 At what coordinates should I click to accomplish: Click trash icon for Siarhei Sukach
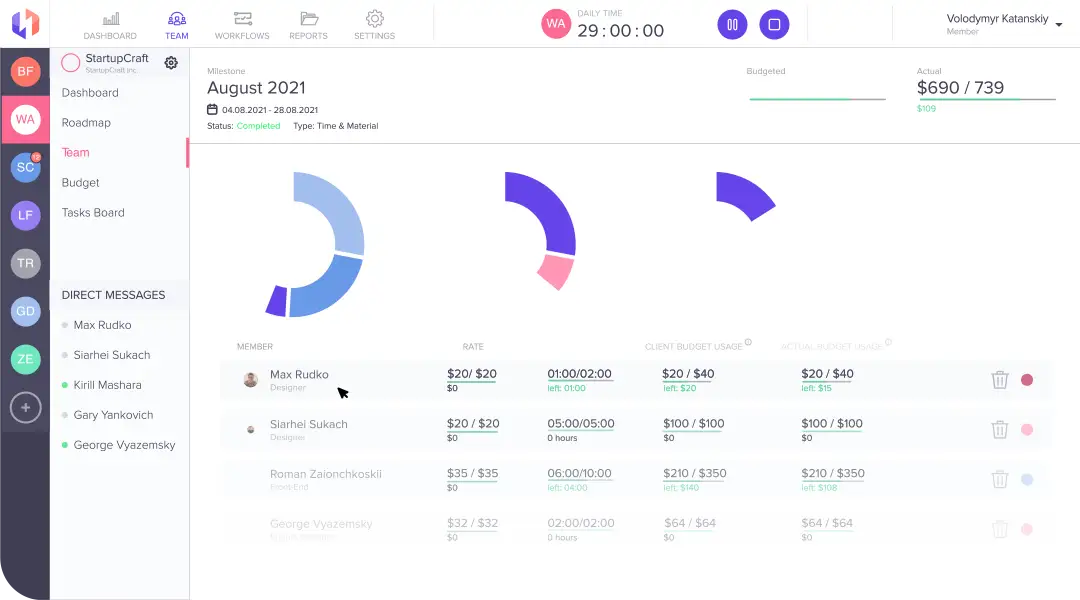coord(999,430)
